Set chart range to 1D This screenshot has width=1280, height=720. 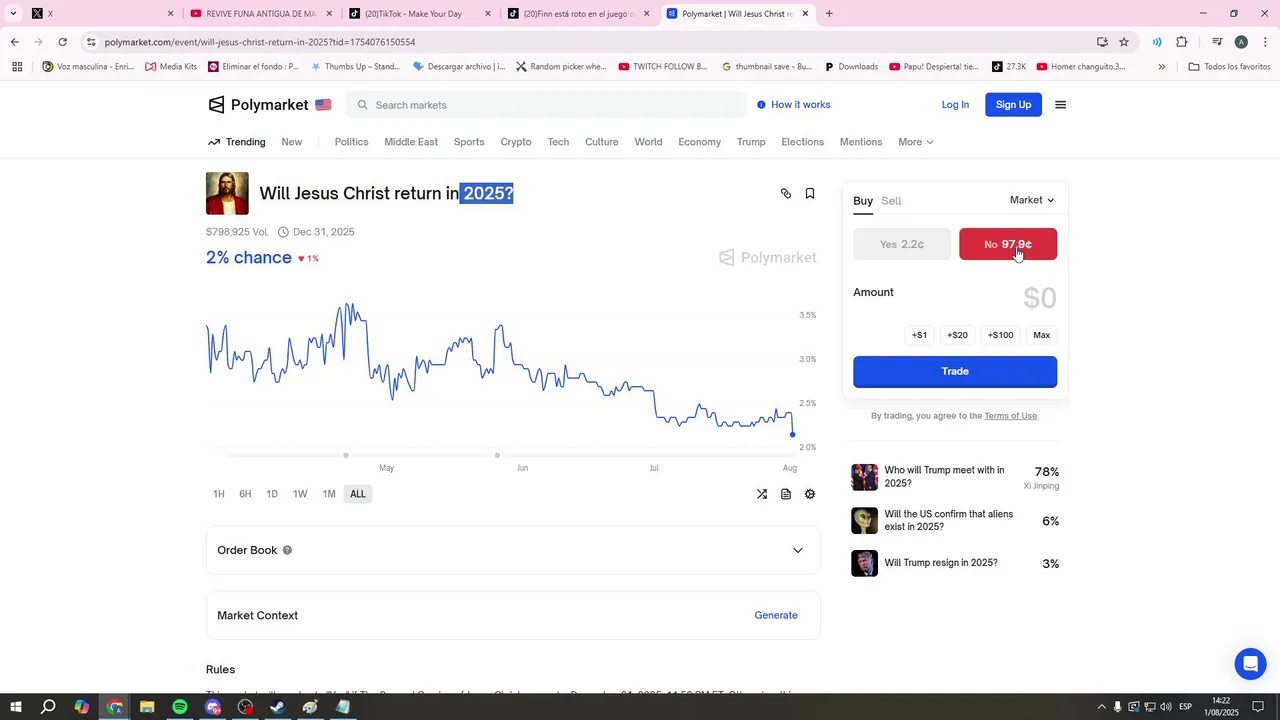click(272, 494)
